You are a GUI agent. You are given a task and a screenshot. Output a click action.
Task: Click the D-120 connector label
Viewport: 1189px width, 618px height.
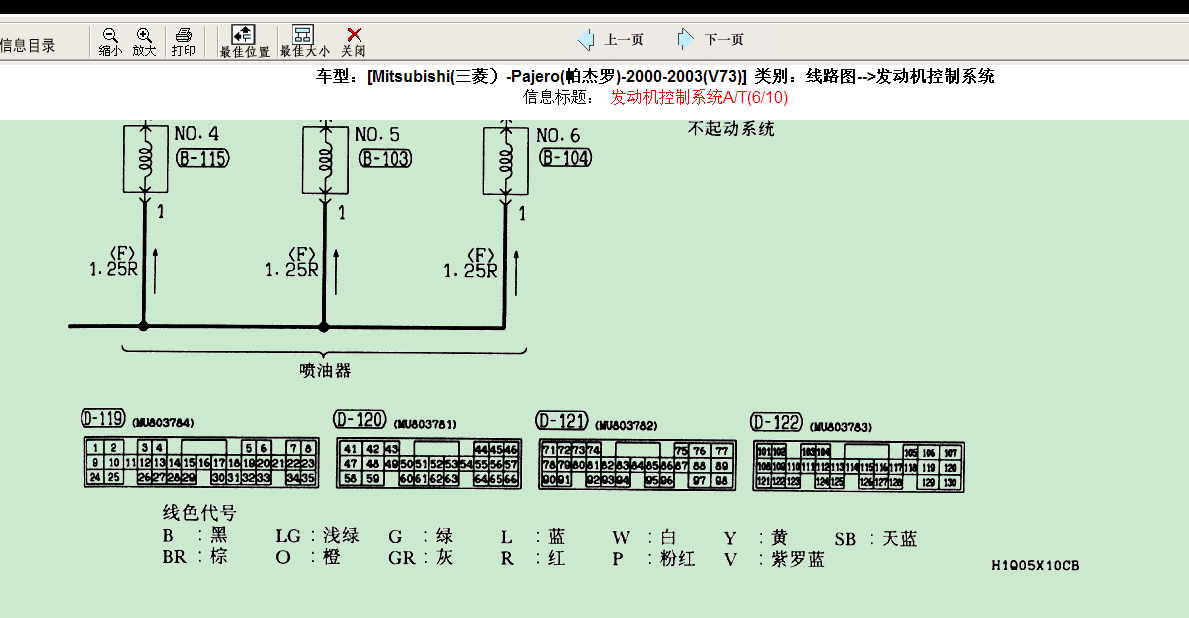tap(360, 419)
